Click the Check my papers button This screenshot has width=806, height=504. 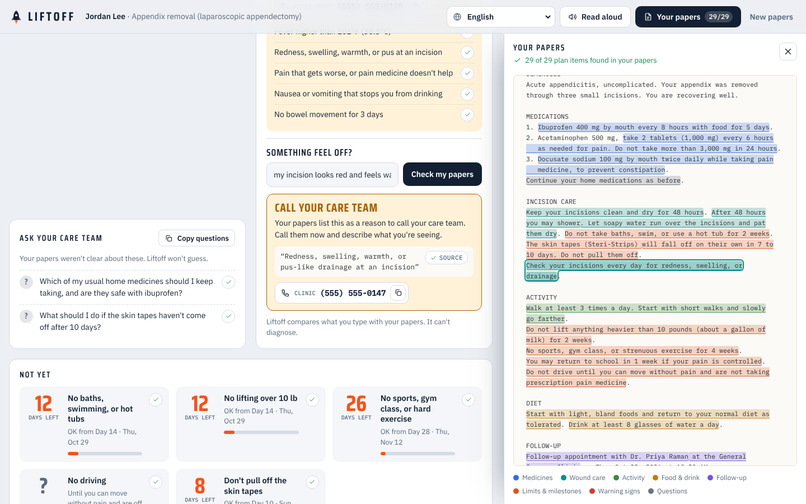click(442, 174)
